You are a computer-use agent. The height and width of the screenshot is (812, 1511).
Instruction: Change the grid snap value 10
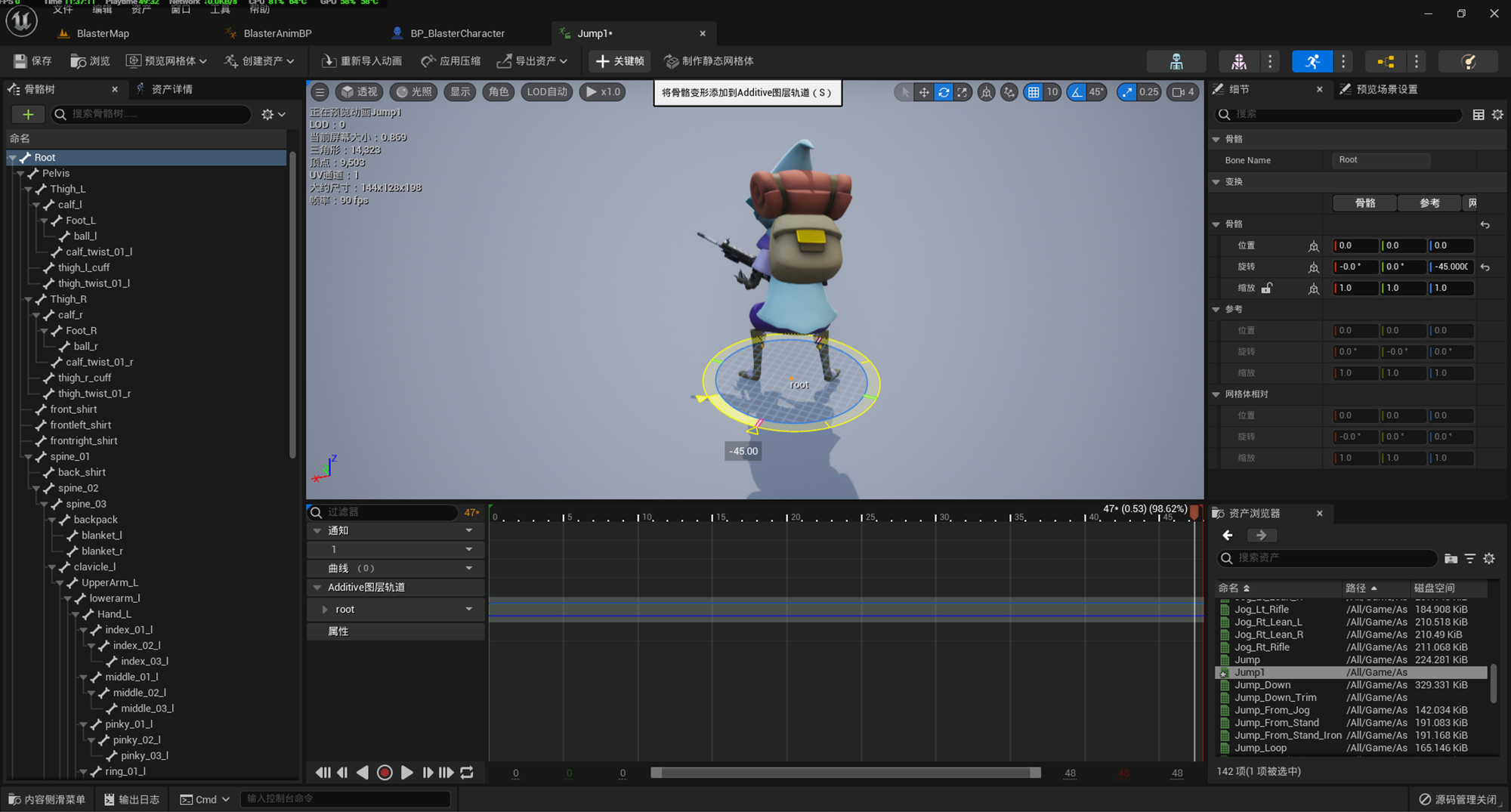point(1052,92)
